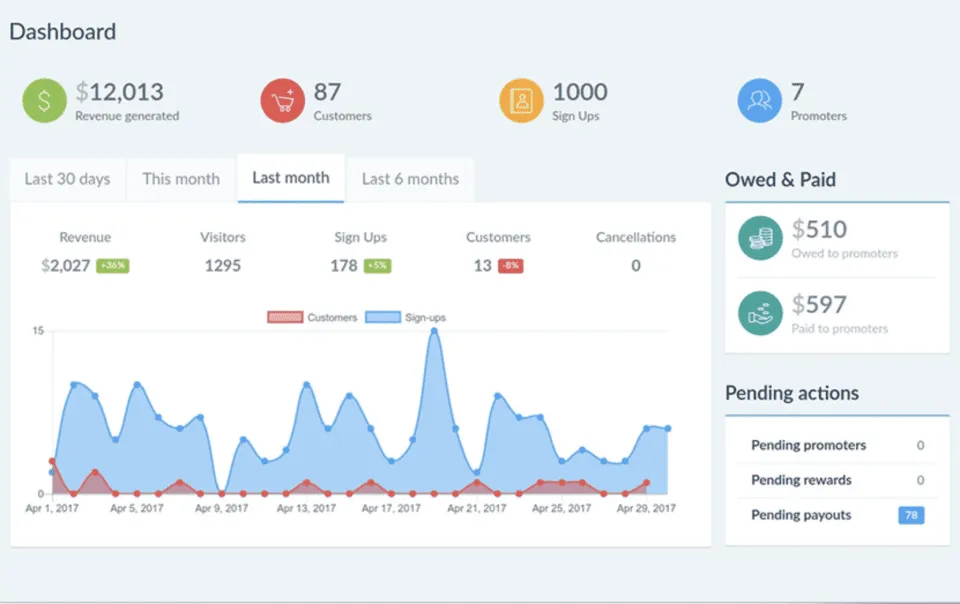Viewport: 960px width, 604px height.
Task: Toggle the Sign-ups series in the chart legend
Action: tap(414, 316)
